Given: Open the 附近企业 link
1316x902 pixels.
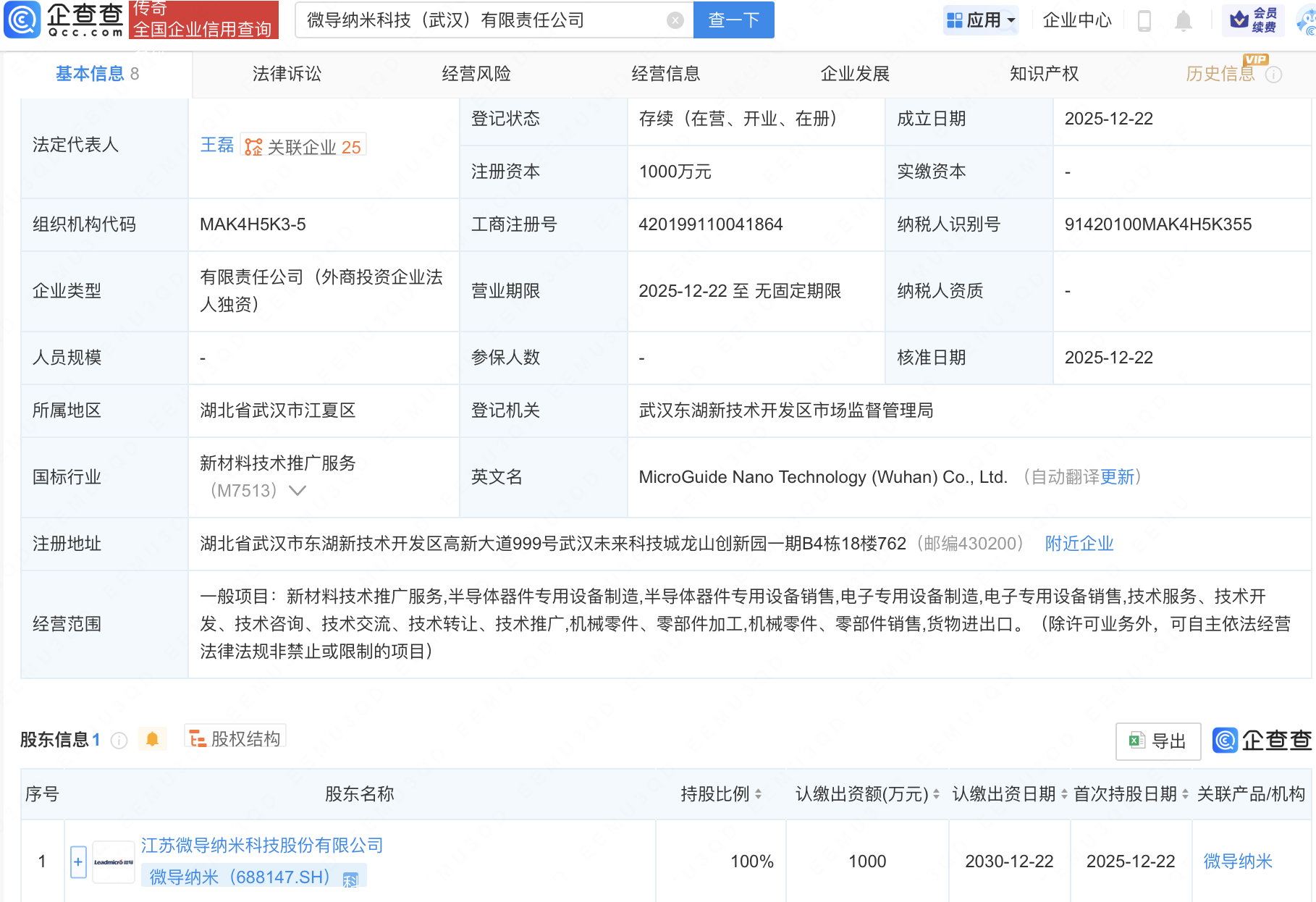Looking at the screenshot, I should point(1079,543).
